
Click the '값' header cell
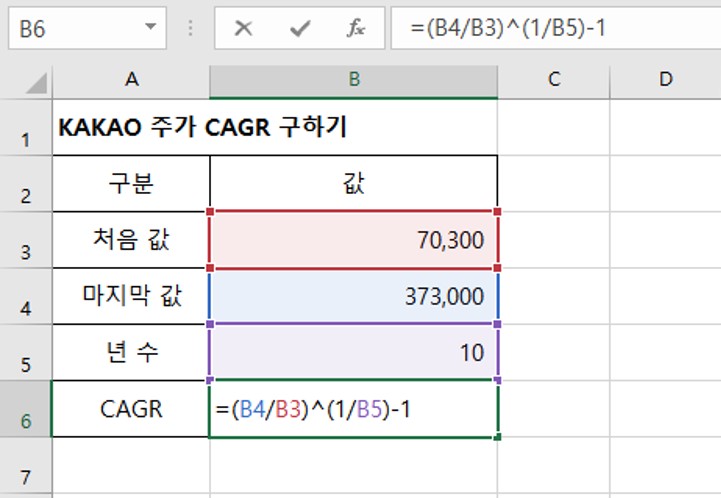pyautogui.click(x=354, y=183)
